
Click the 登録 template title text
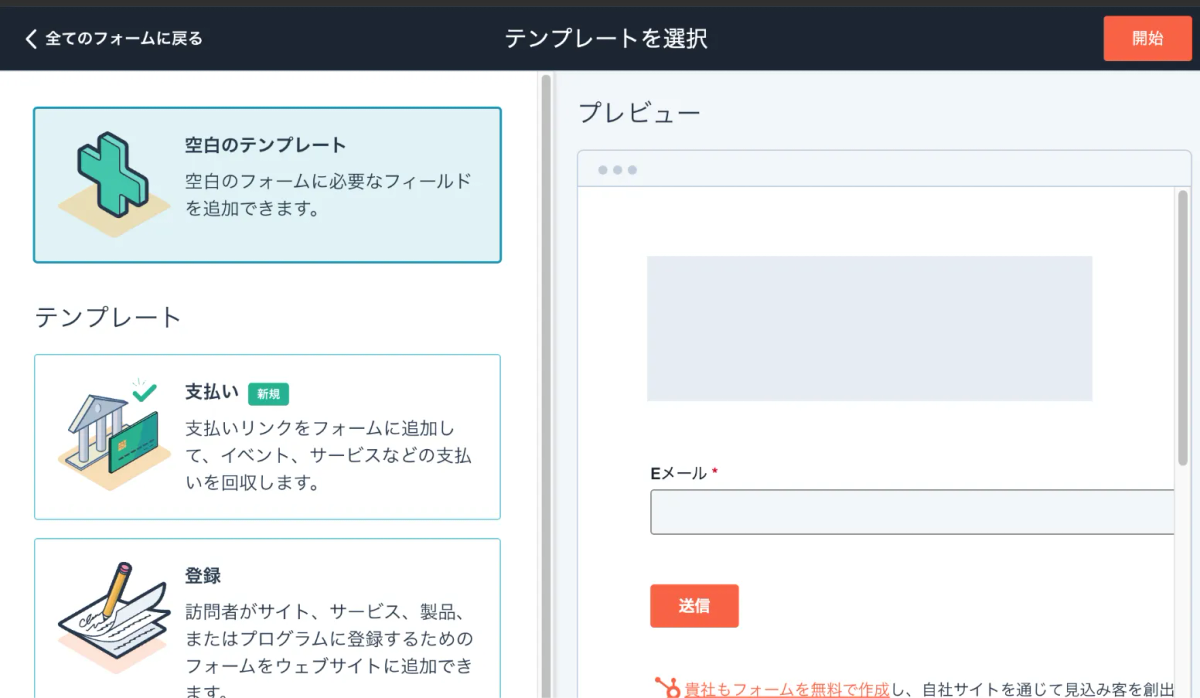point(203,576)
